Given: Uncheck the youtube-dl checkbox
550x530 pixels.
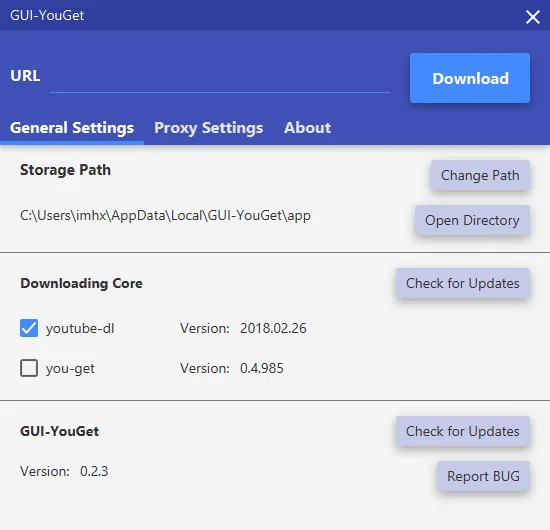Looking at the screenshot, I should coord(29,328).
